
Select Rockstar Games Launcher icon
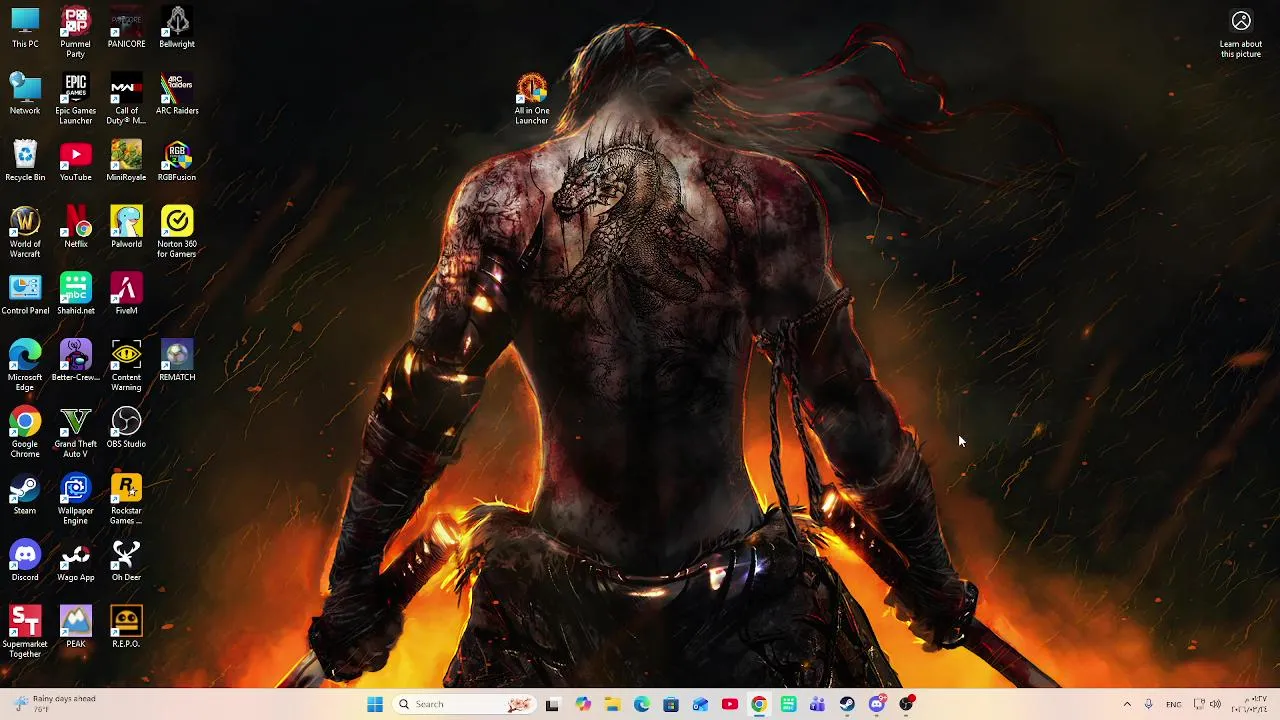[126, 500]
